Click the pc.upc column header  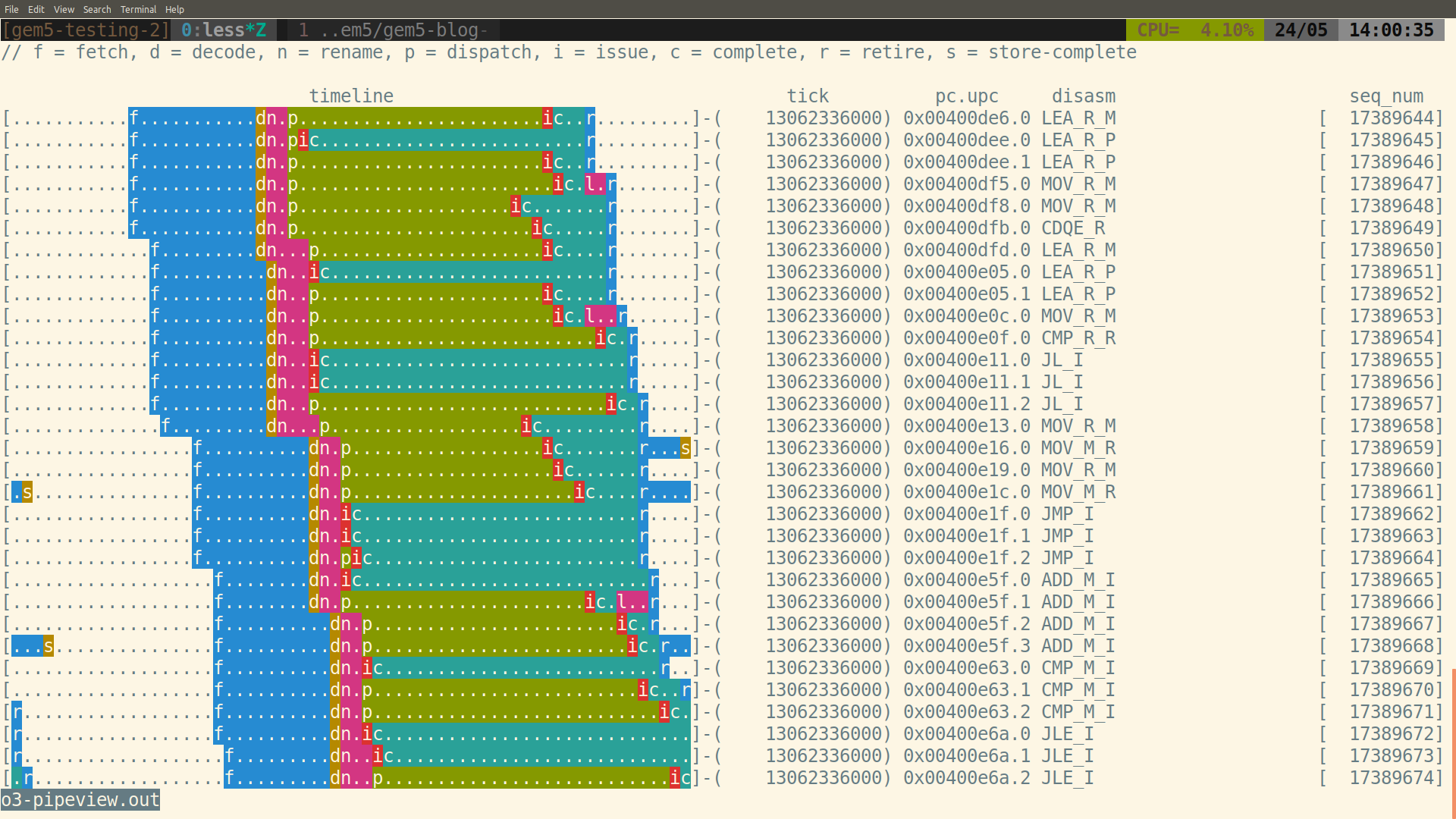click(x=967, y=96)
